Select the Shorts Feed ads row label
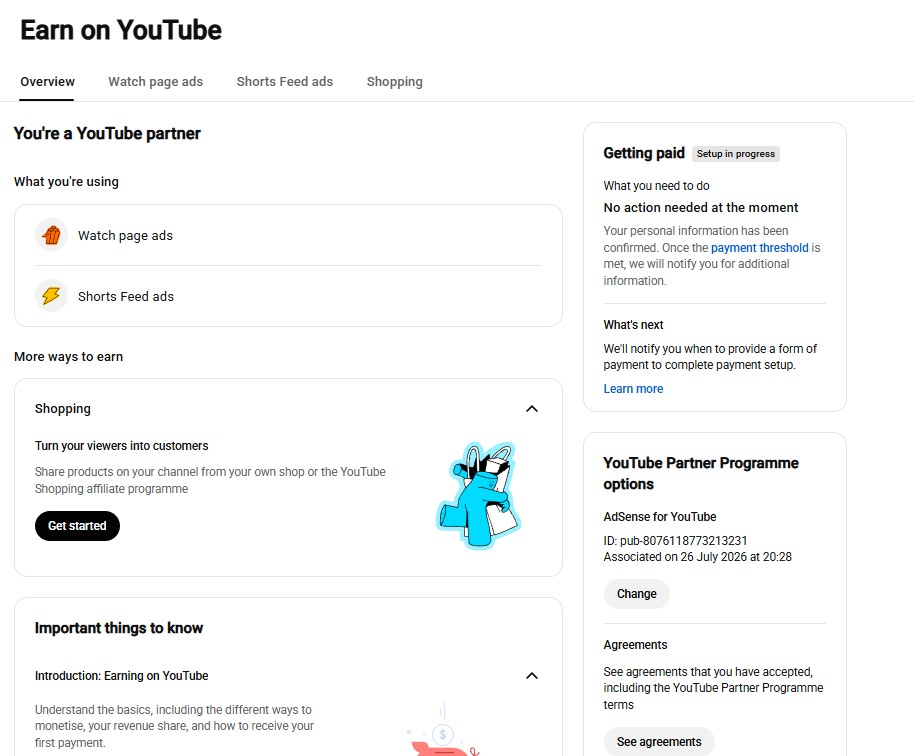 pos(126,296)
